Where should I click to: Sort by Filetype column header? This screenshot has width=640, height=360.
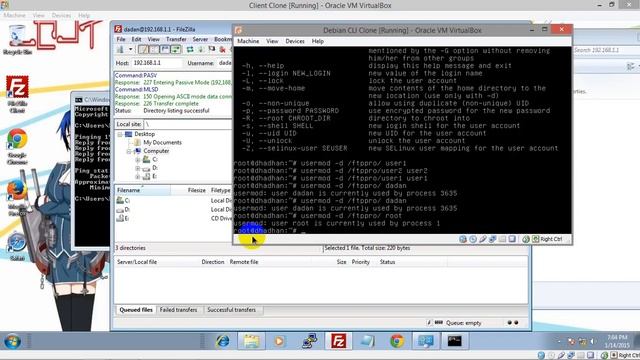click(x=220, y=190)
